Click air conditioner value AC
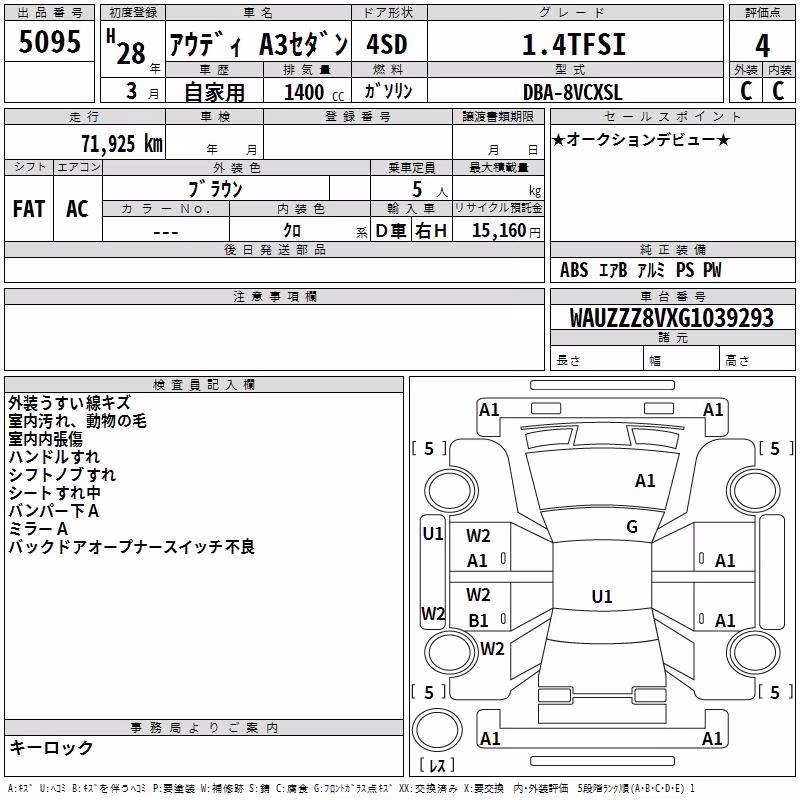 [78, 209]
